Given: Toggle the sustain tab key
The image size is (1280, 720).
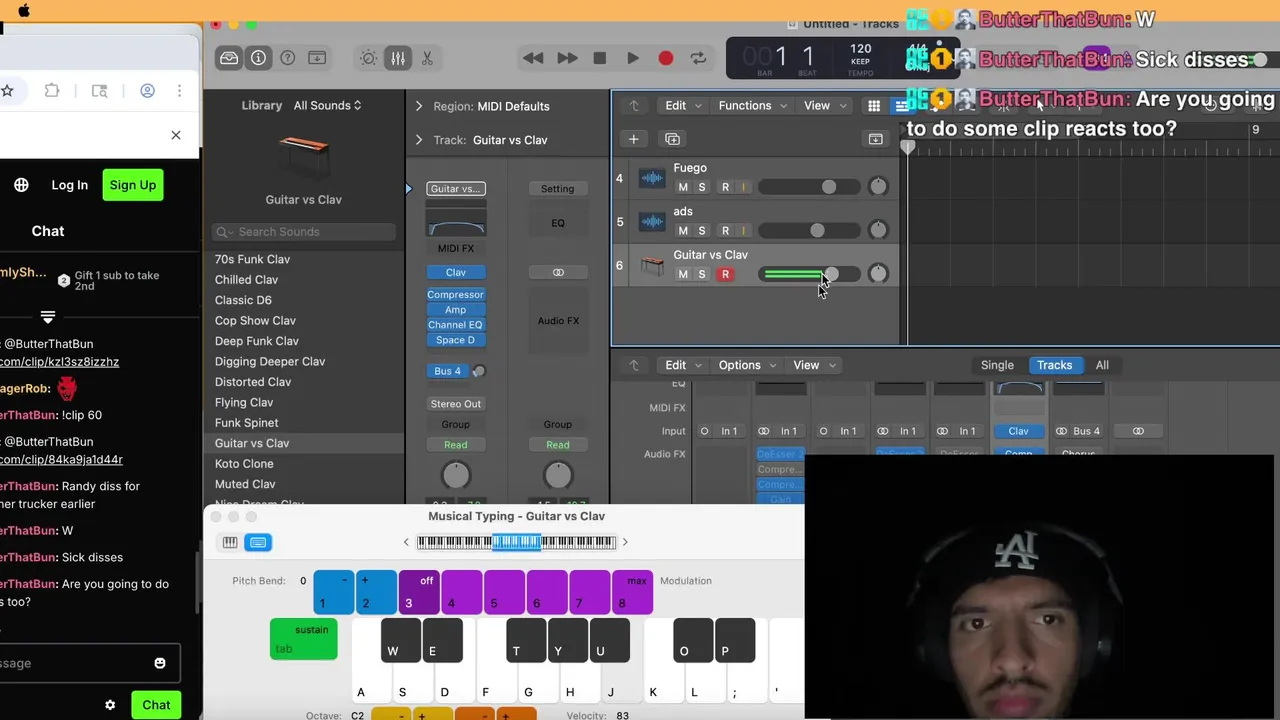Looking at the screenshot, I should [304, 639].
